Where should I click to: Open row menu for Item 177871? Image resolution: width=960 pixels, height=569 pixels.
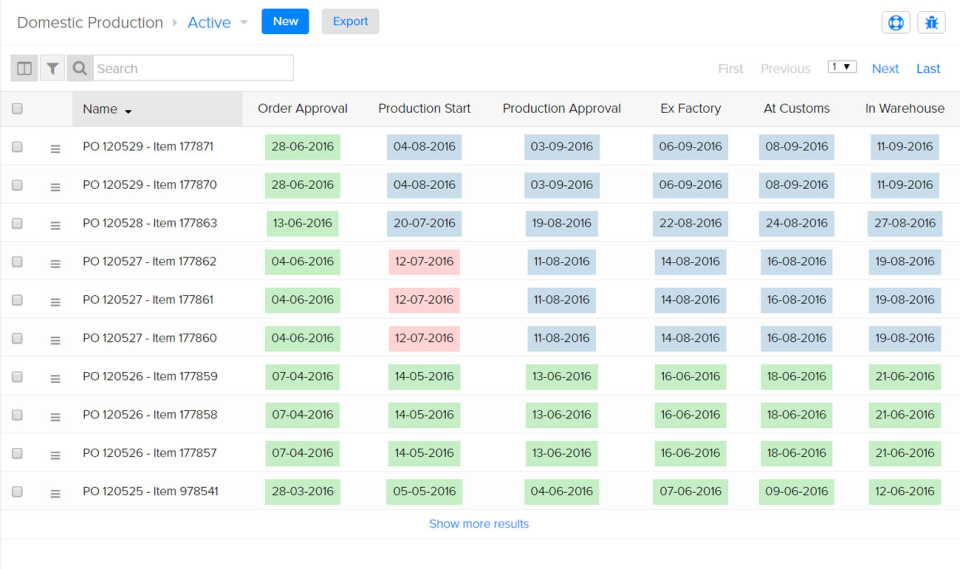tap(55, 149)
